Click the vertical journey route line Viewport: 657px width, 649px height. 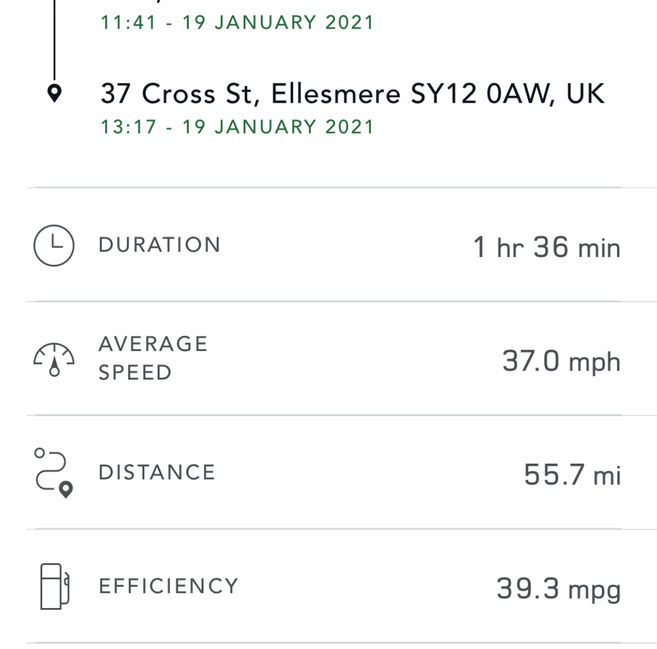pyautogui.click(x=54, y=40)
